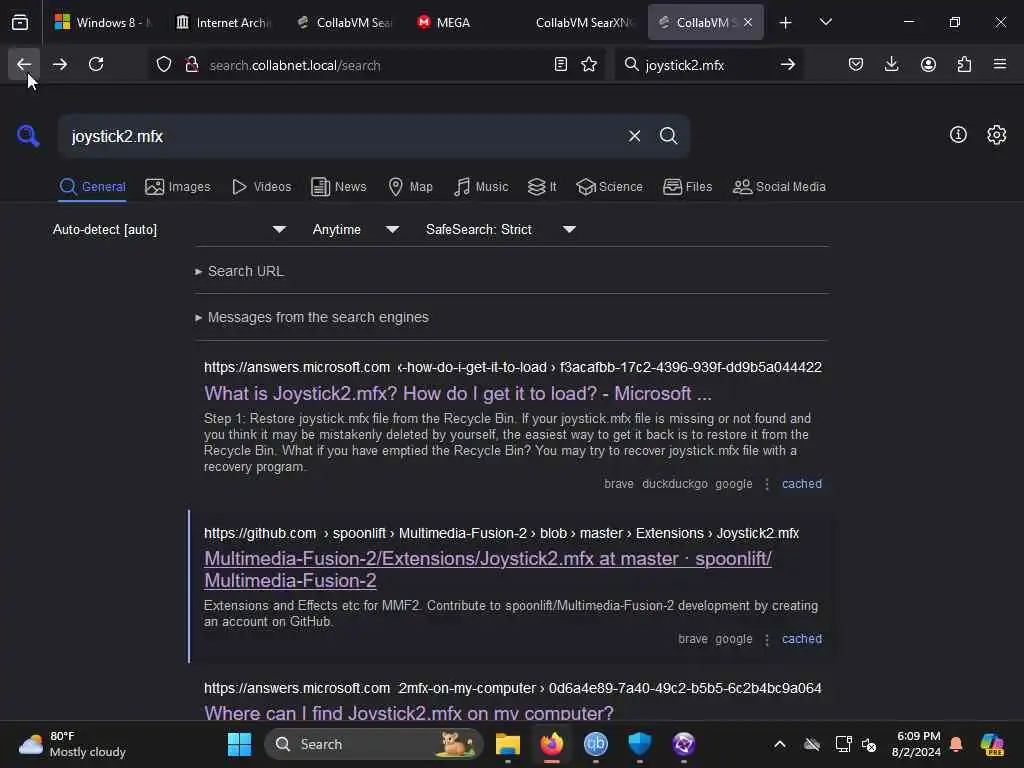Go forward with the browser forward arrow
The width and height of the screenshot is (1024, 768).
click(x=59, y=65)
